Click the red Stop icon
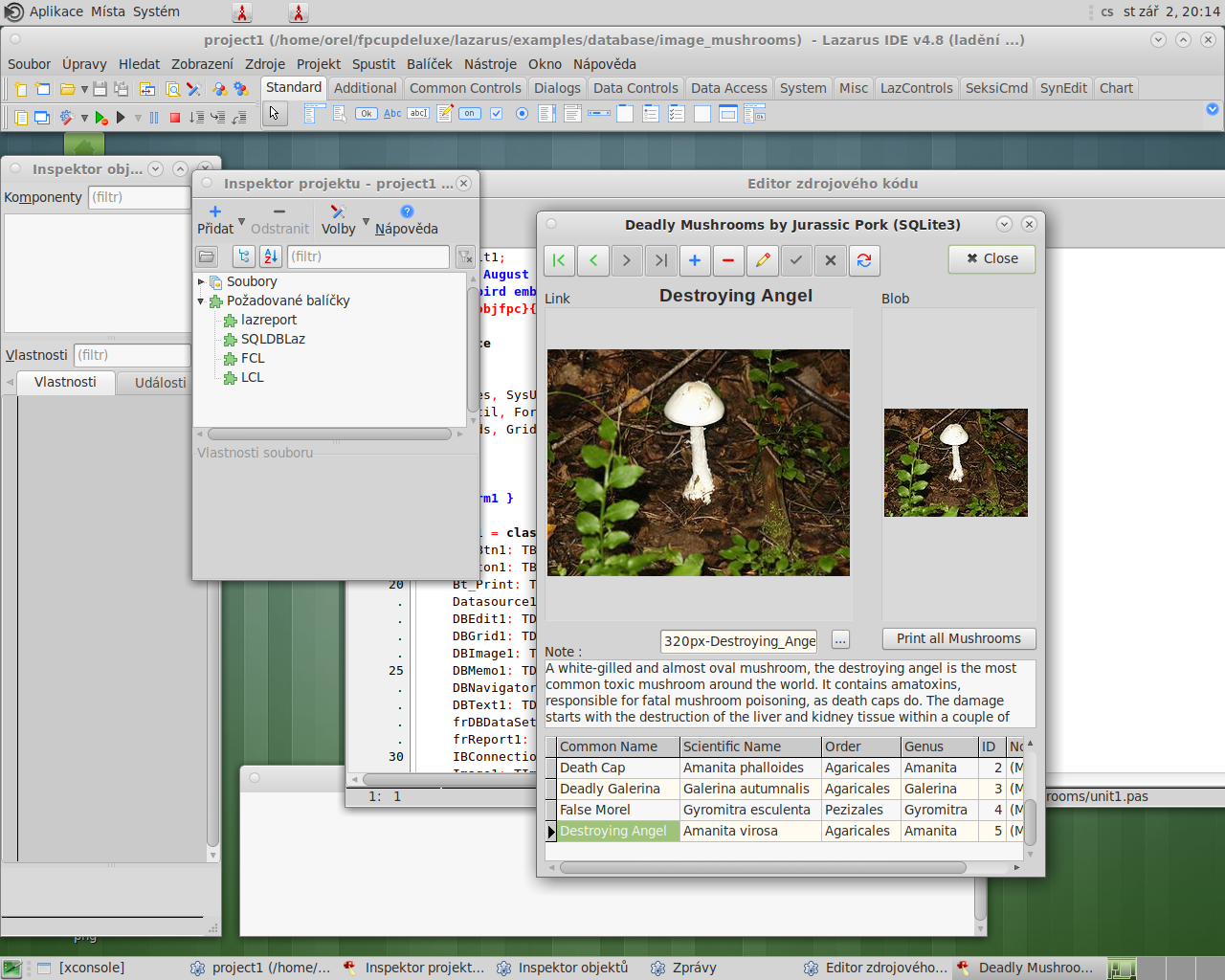The image size is (1225, 980). pyautogui.click(x=175, y=118)
